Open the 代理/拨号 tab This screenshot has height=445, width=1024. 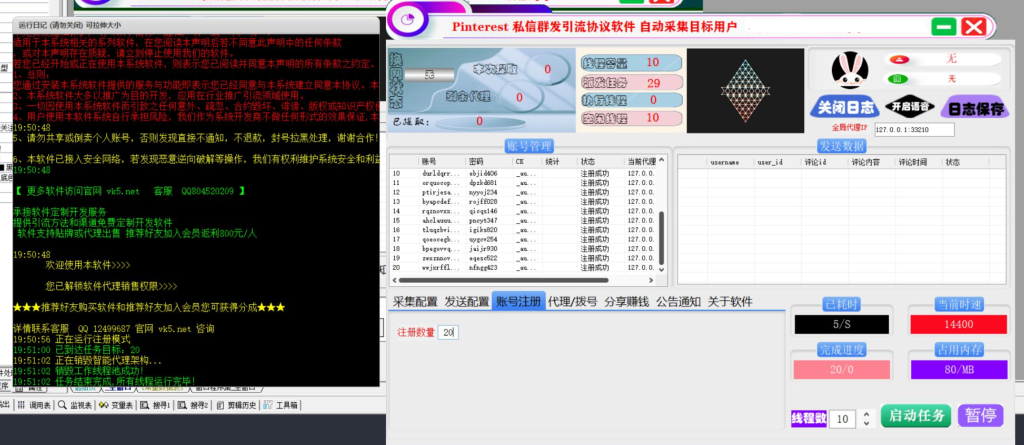tap(573, 302)
